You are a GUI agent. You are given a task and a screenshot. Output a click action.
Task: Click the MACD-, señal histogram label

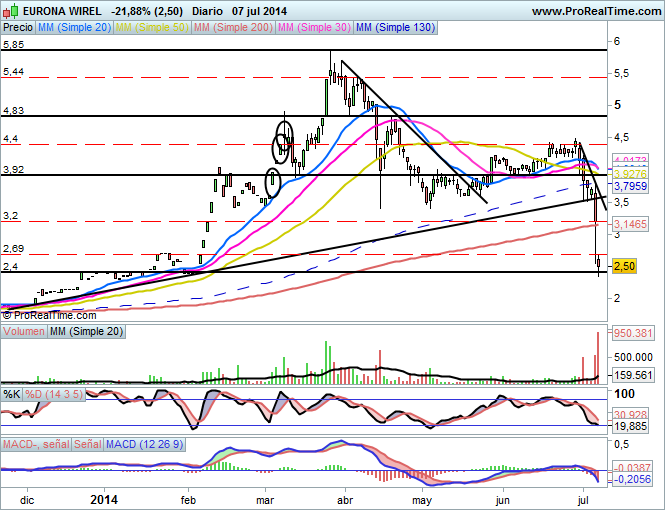pos(36,444)
